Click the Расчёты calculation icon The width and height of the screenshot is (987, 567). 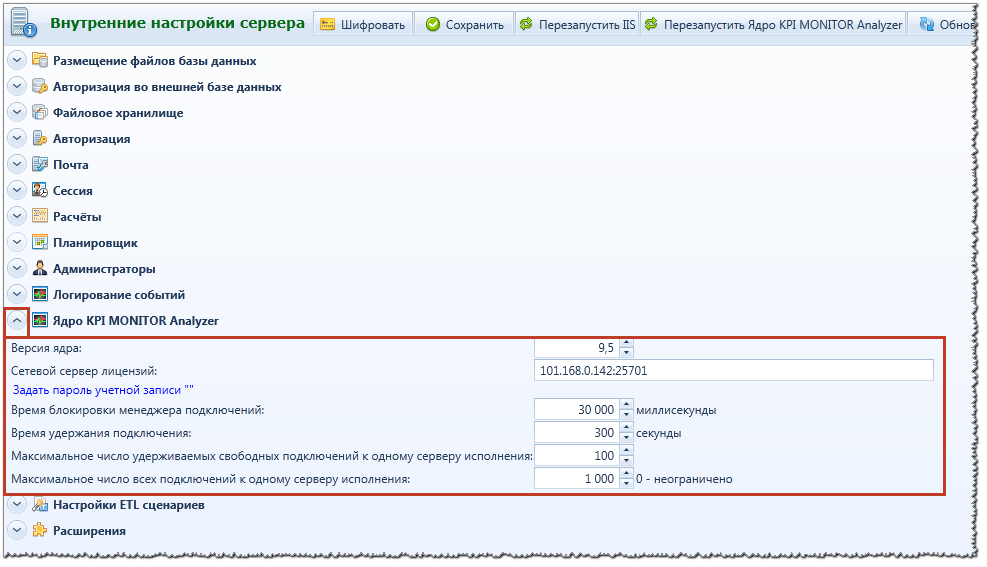pos(40,216)
